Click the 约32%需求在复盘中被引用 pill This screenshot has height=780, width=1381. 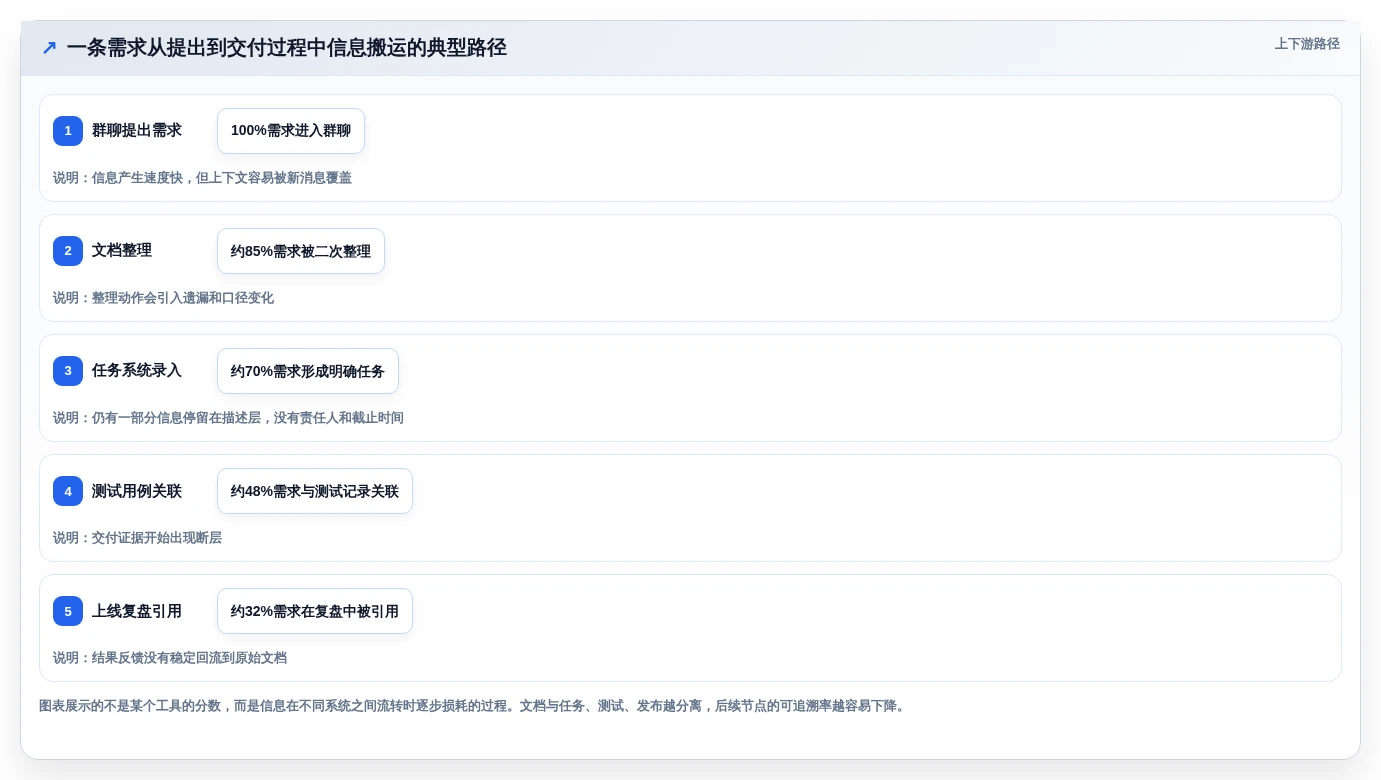pyautogui.click(x=315, y=611)
